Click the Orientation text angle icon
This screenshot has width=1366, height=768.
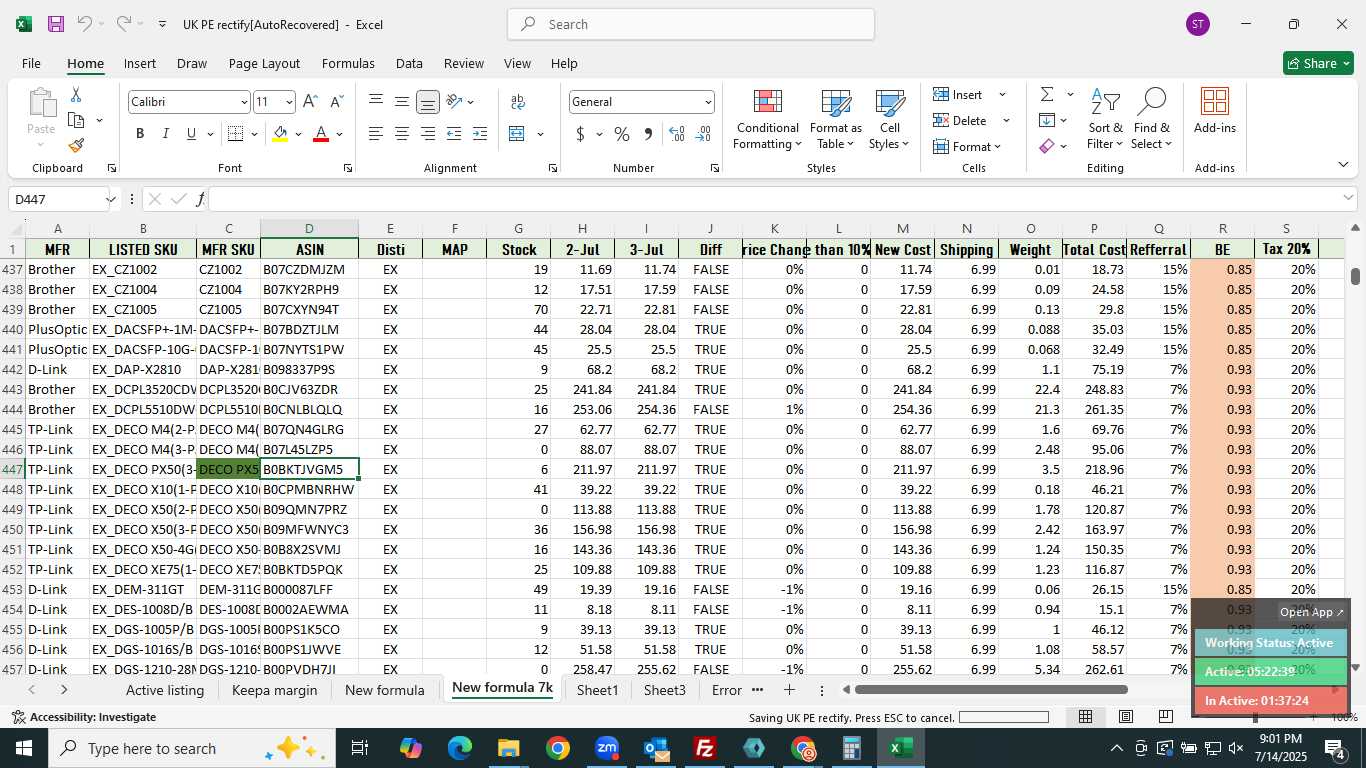(454, 101)
